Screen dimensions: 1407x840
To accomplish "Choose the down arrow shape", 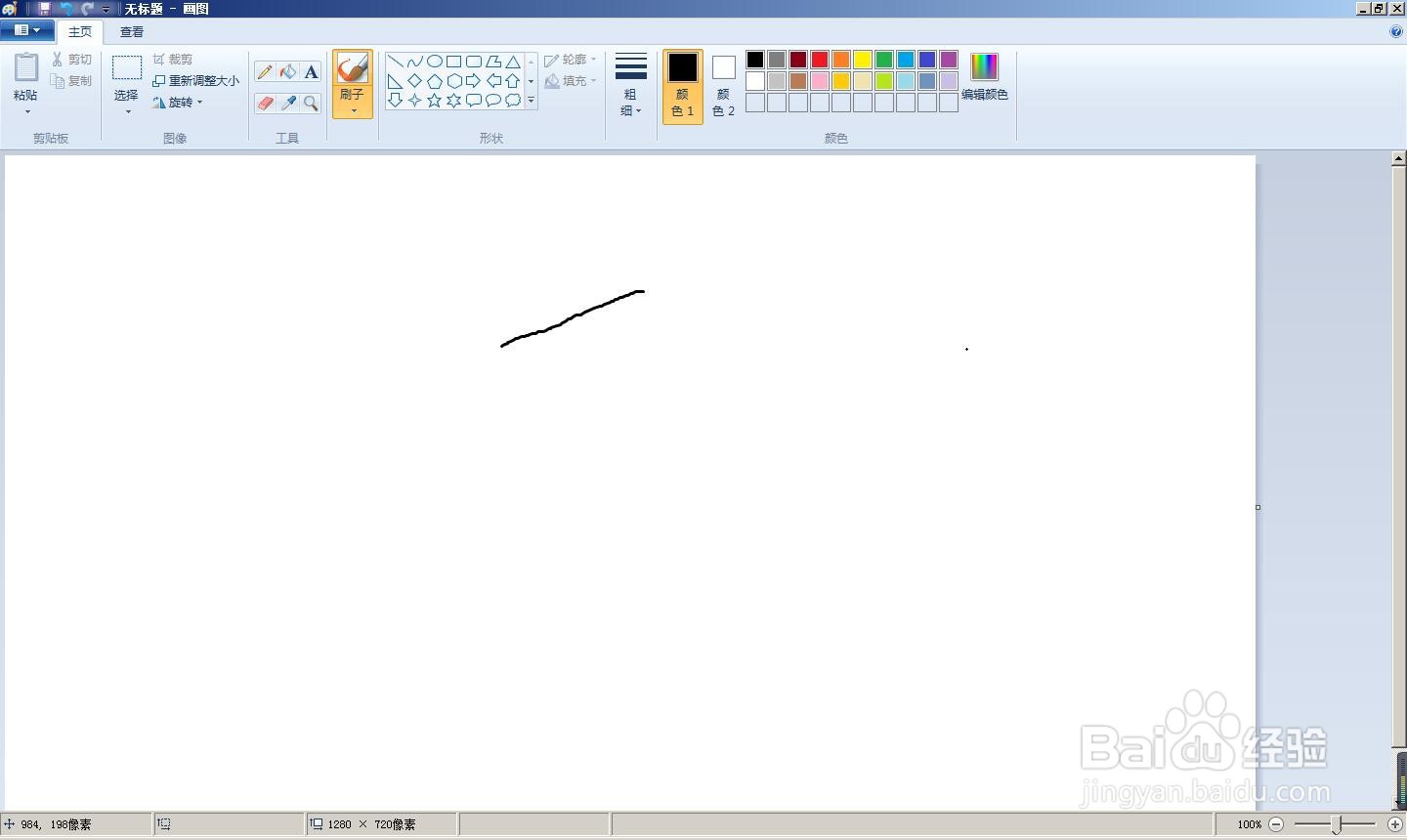I will point(396,100).
